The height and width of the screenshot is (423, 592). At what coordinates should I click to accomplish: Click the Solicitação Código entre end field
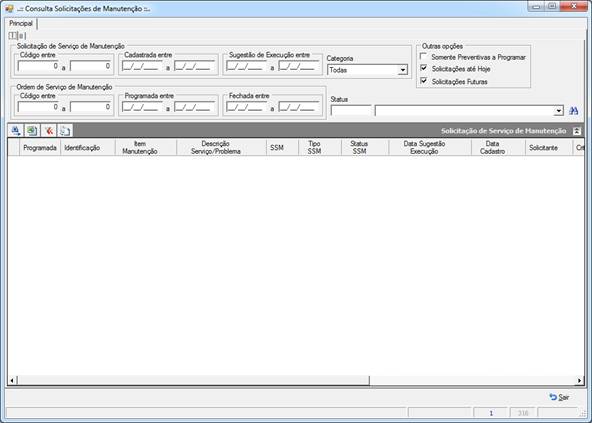click(90, 66)
